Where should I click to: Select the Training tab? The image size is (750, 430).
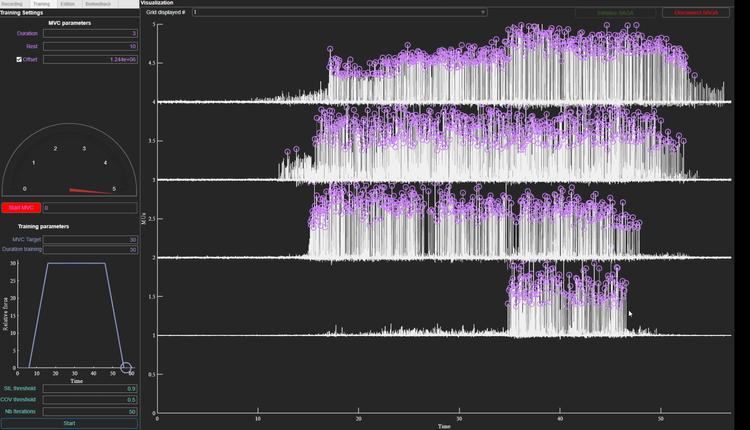41,4
